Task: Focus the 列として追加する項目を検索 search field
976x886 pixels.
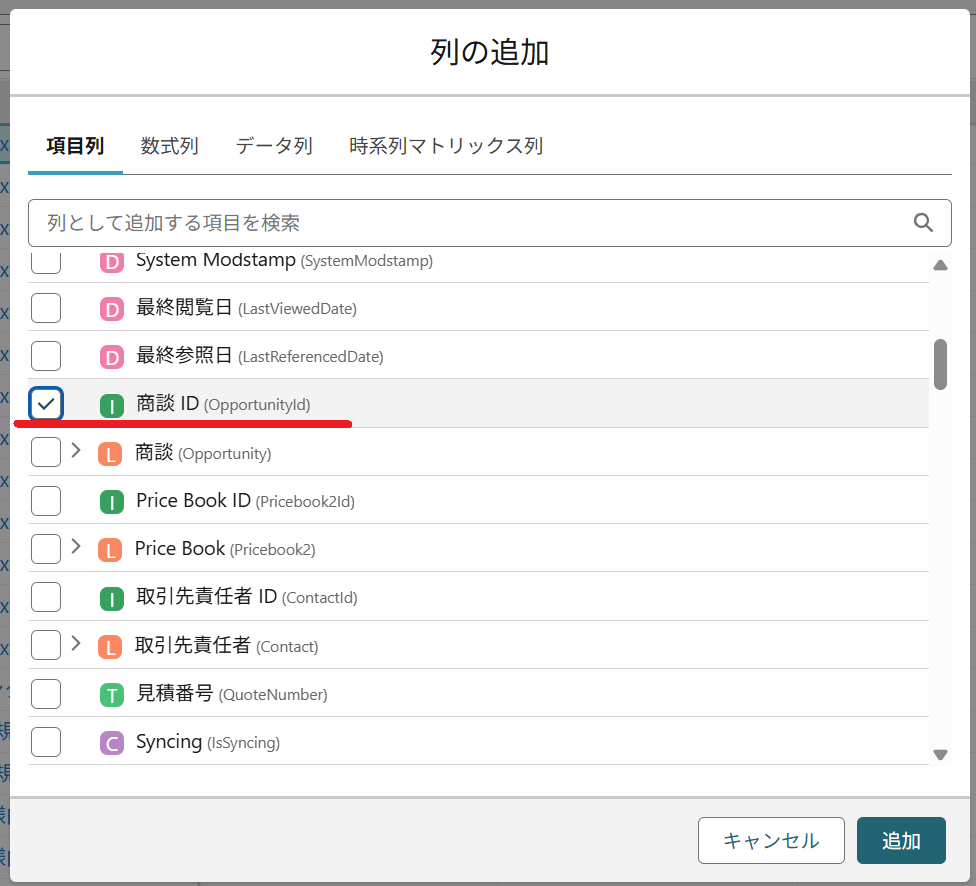Action: (x=470, y=222)
